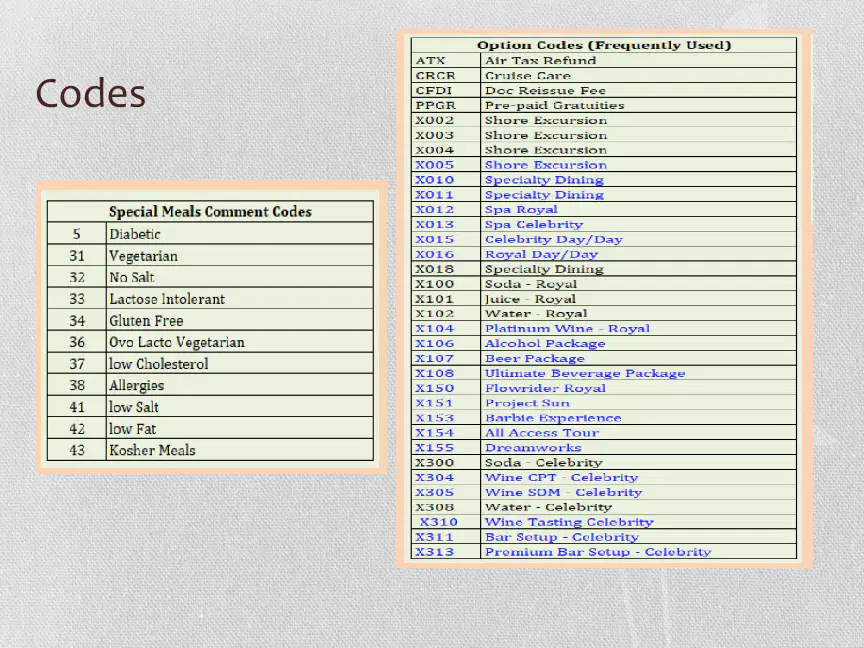The width and height of the screenshot is (864, 648).
Task: Select Platinum Wine - Royal link
Action: pos(567,328)
